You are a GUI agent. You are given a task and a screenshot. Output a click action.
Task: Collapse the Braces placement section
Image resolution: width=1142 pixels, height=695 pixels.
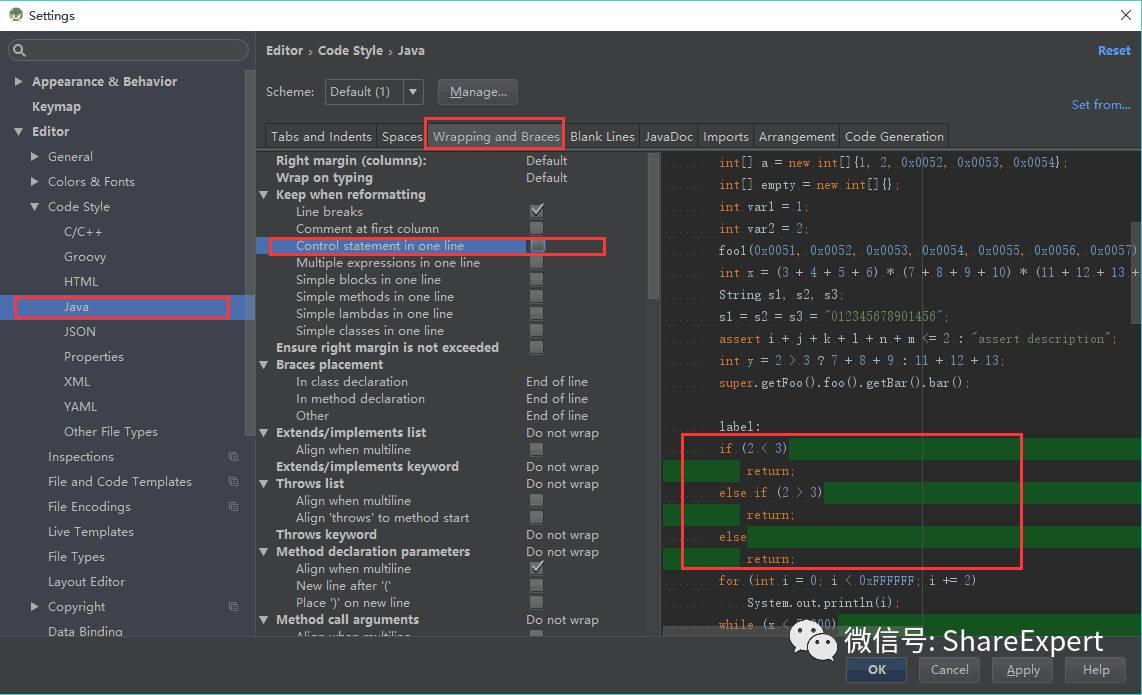tap(264, 365)
